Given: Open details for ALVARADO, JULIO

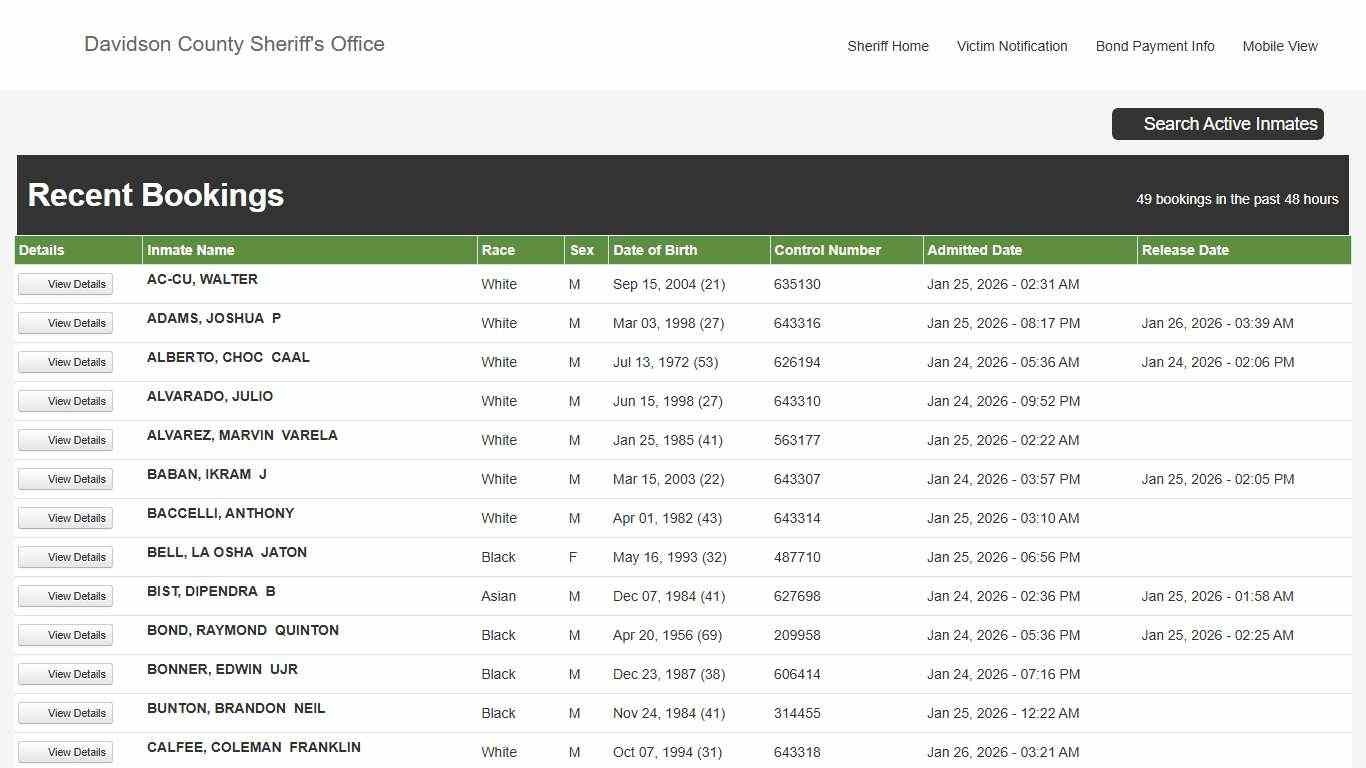Looking at the screenshot, I should pos(66,401).
